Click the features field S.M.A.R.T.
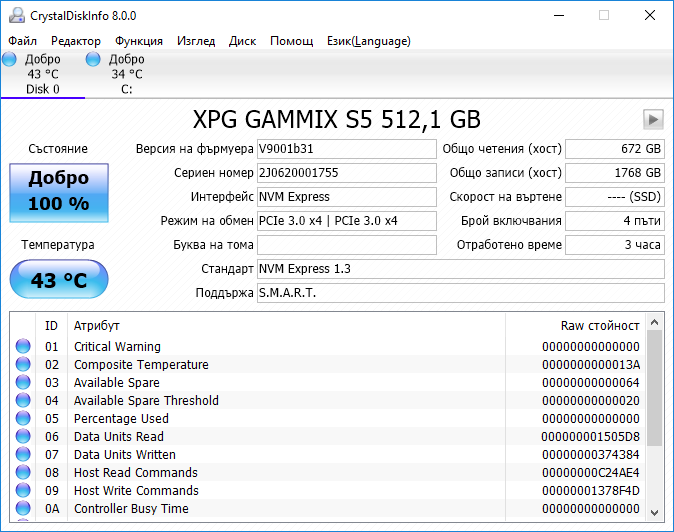 tap(461, 293)
